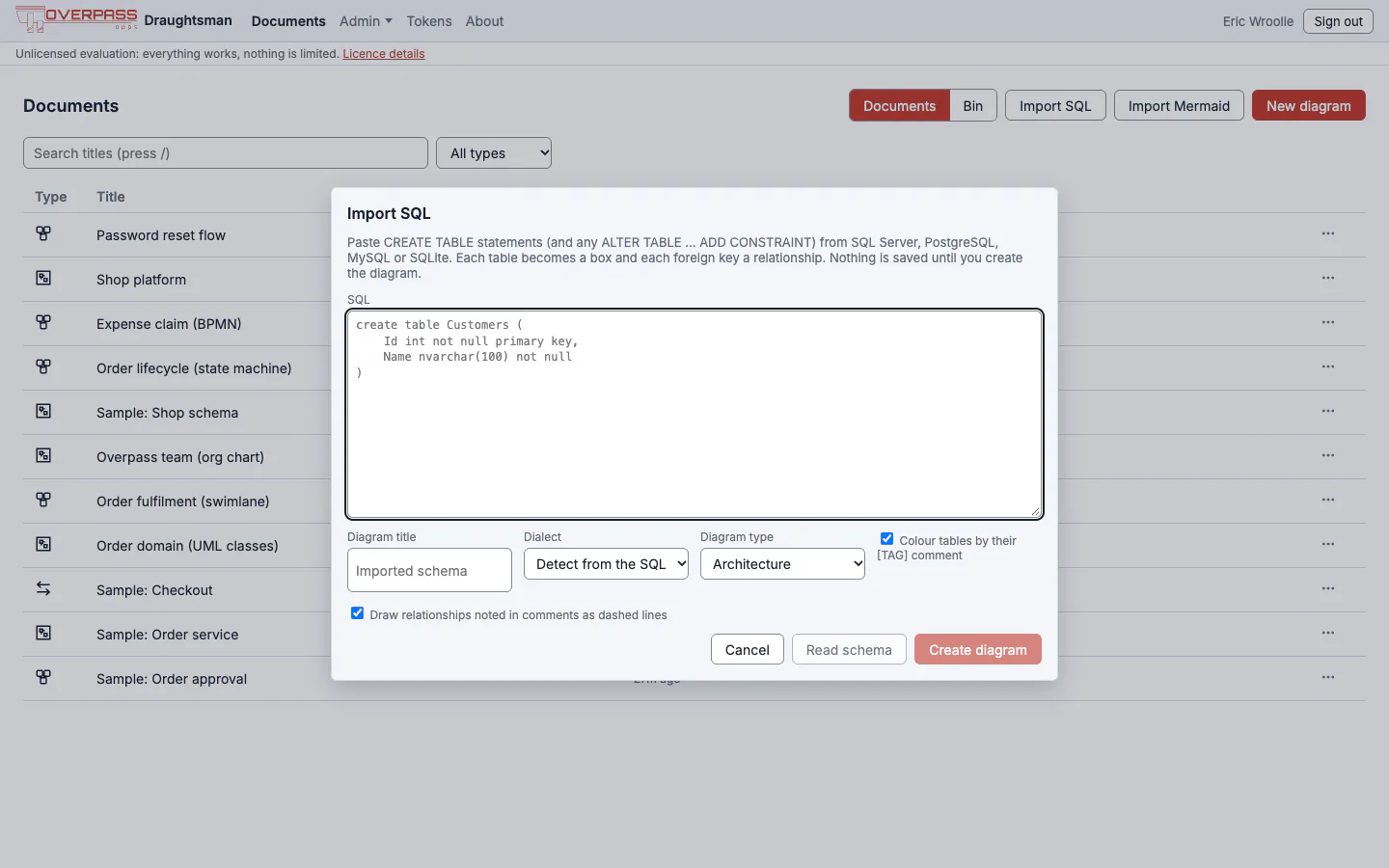
Task: Expand the Admin menu
Action: [x=366, y=21]
